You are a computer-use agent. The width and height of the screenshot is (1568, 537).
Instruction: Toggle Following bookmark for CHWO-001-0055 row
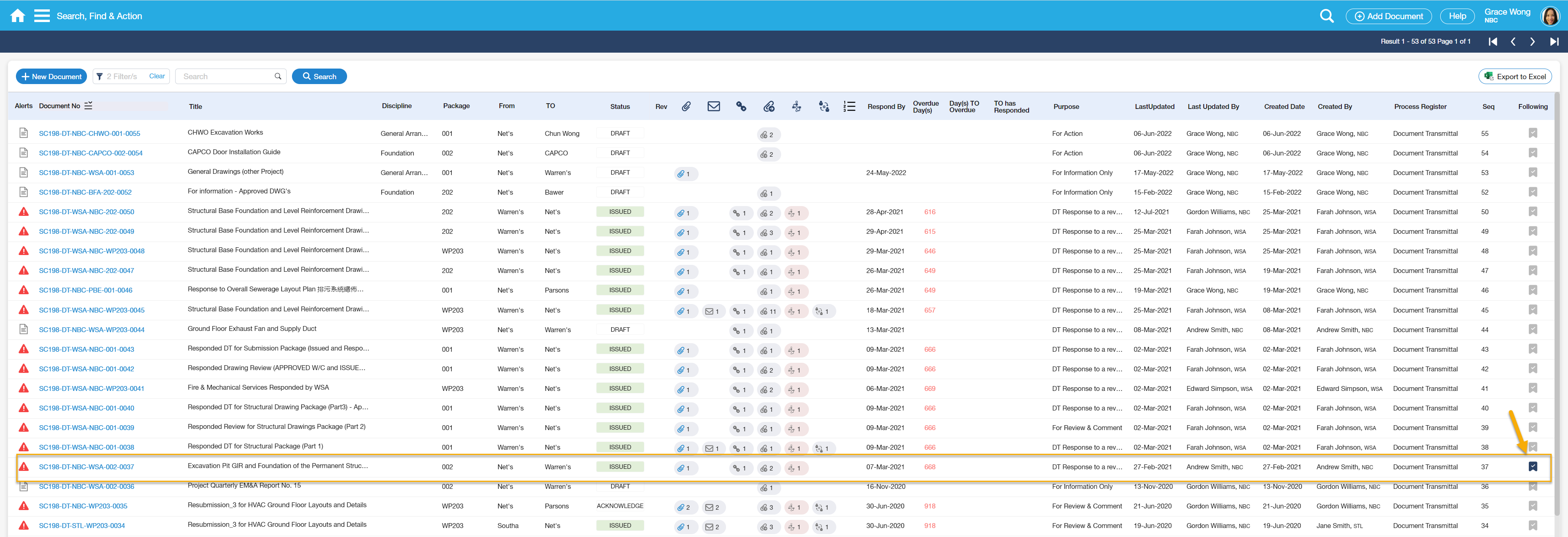(x=1532, y=133)
